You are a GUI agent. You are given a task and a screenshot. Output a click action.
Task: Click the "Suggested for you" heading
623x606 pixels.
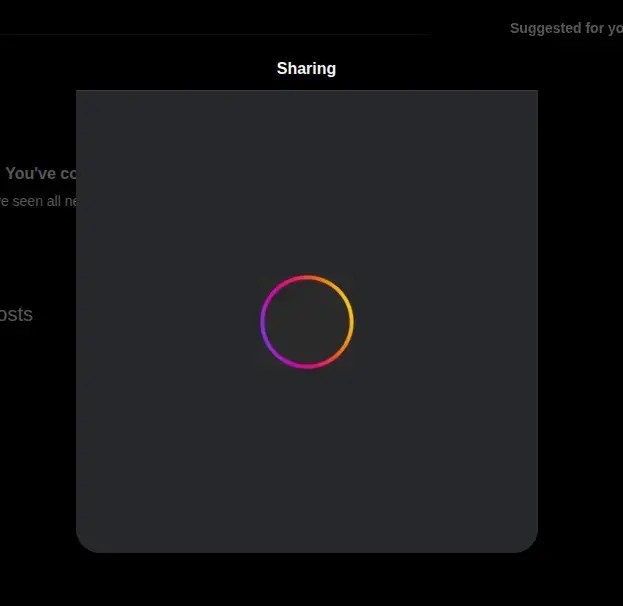565,28
